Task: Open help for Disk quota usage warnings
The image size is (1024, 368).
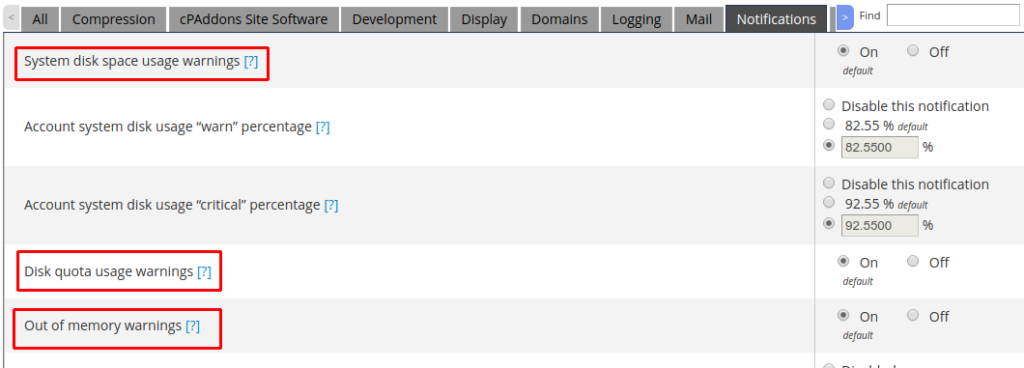Action: (204, 271)
